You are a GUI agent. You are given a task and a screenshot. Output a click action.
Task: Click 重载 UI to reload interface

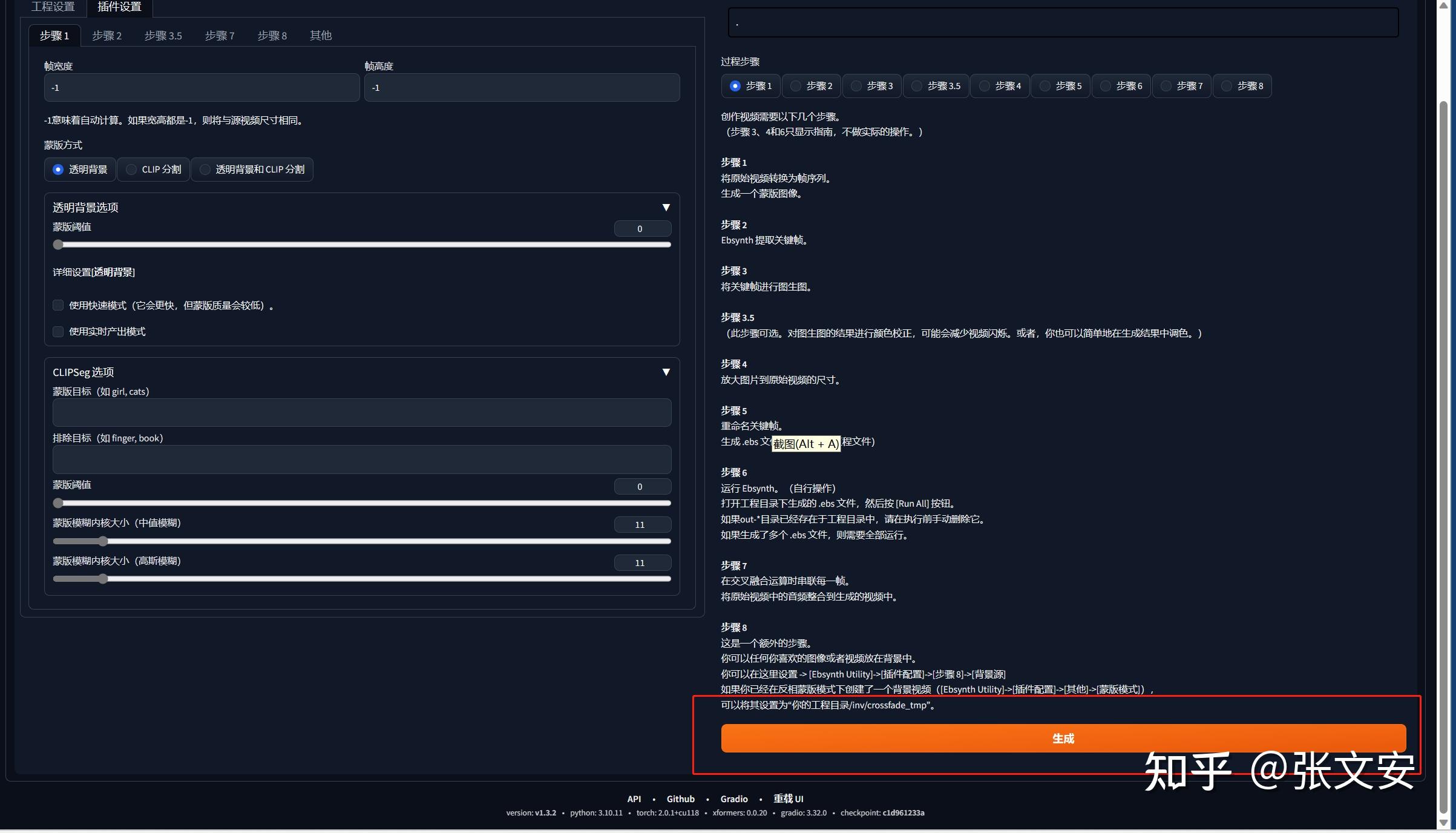(x=789, y=799)
